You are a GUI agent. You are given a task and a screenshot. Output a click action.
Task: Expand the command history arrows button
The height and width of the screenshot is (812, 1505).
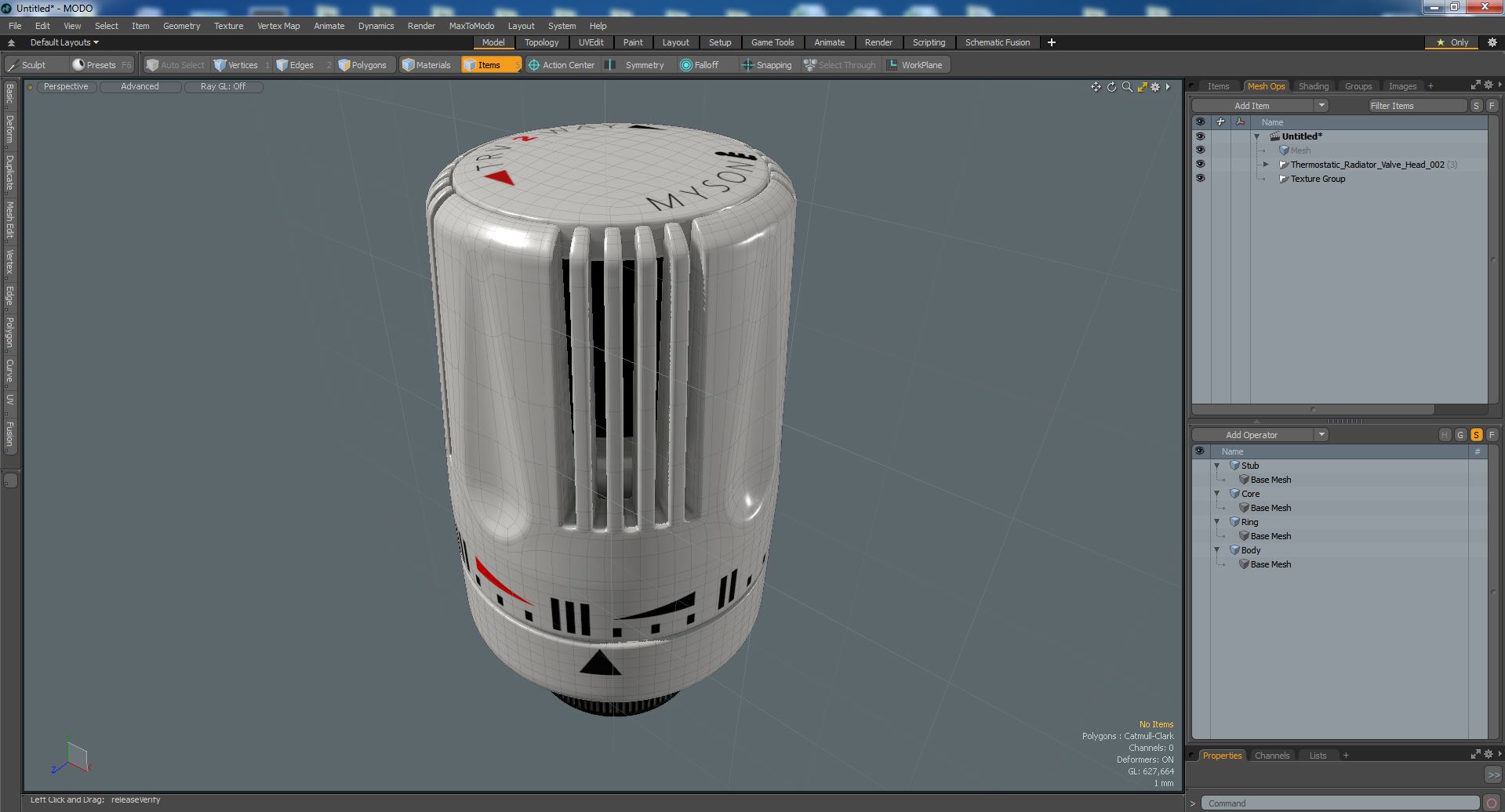1492,774
